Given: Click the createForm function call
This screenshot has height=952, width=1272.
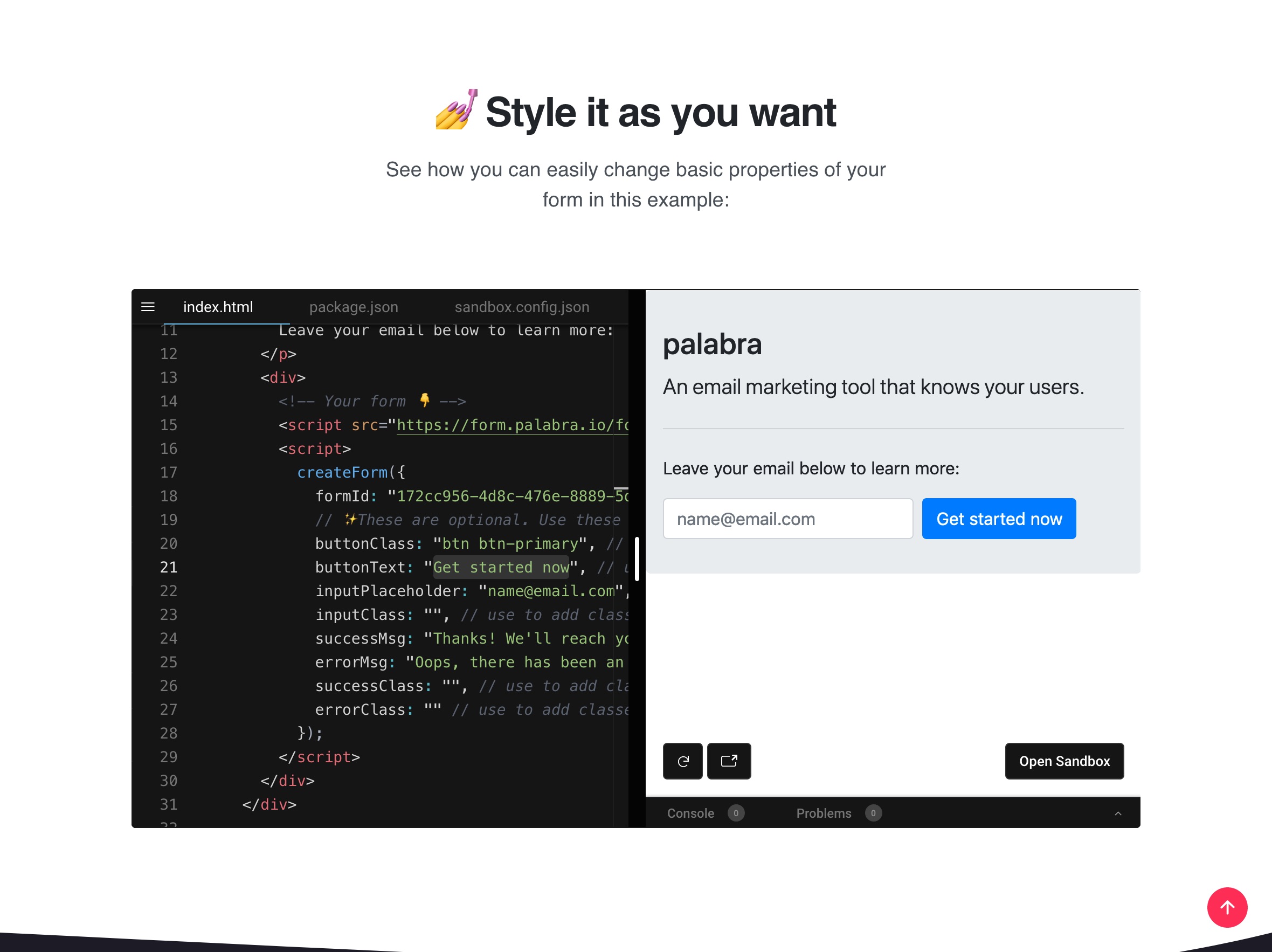Looking at the screenshot, I should pos(342,473).
